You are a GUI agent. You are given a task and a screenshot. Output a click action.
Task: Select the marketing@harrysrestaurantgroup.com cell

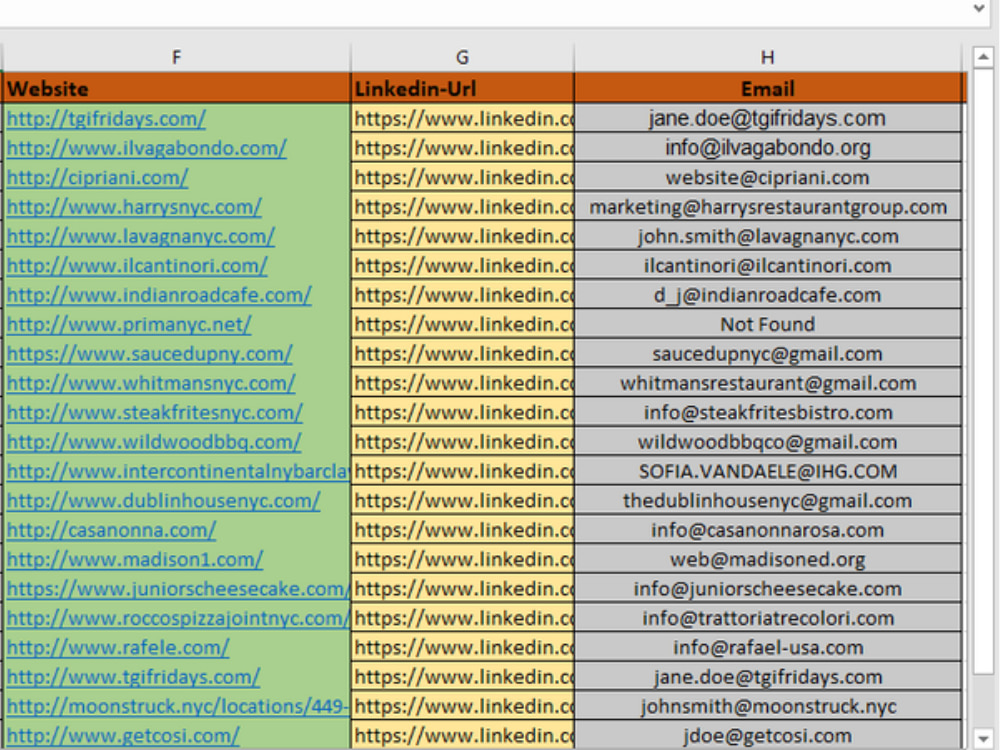click(768, 207)
